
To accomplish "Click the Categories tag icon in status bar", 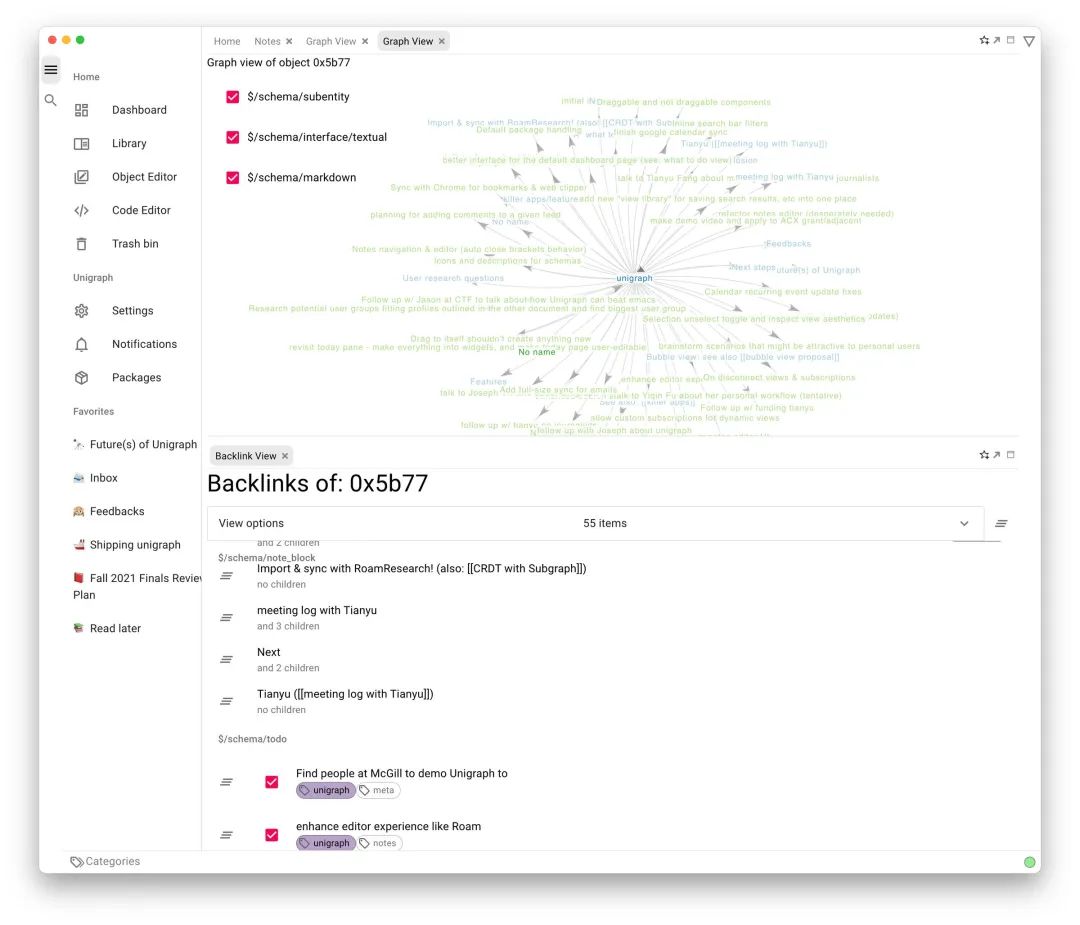I will [x=76, y=862].
